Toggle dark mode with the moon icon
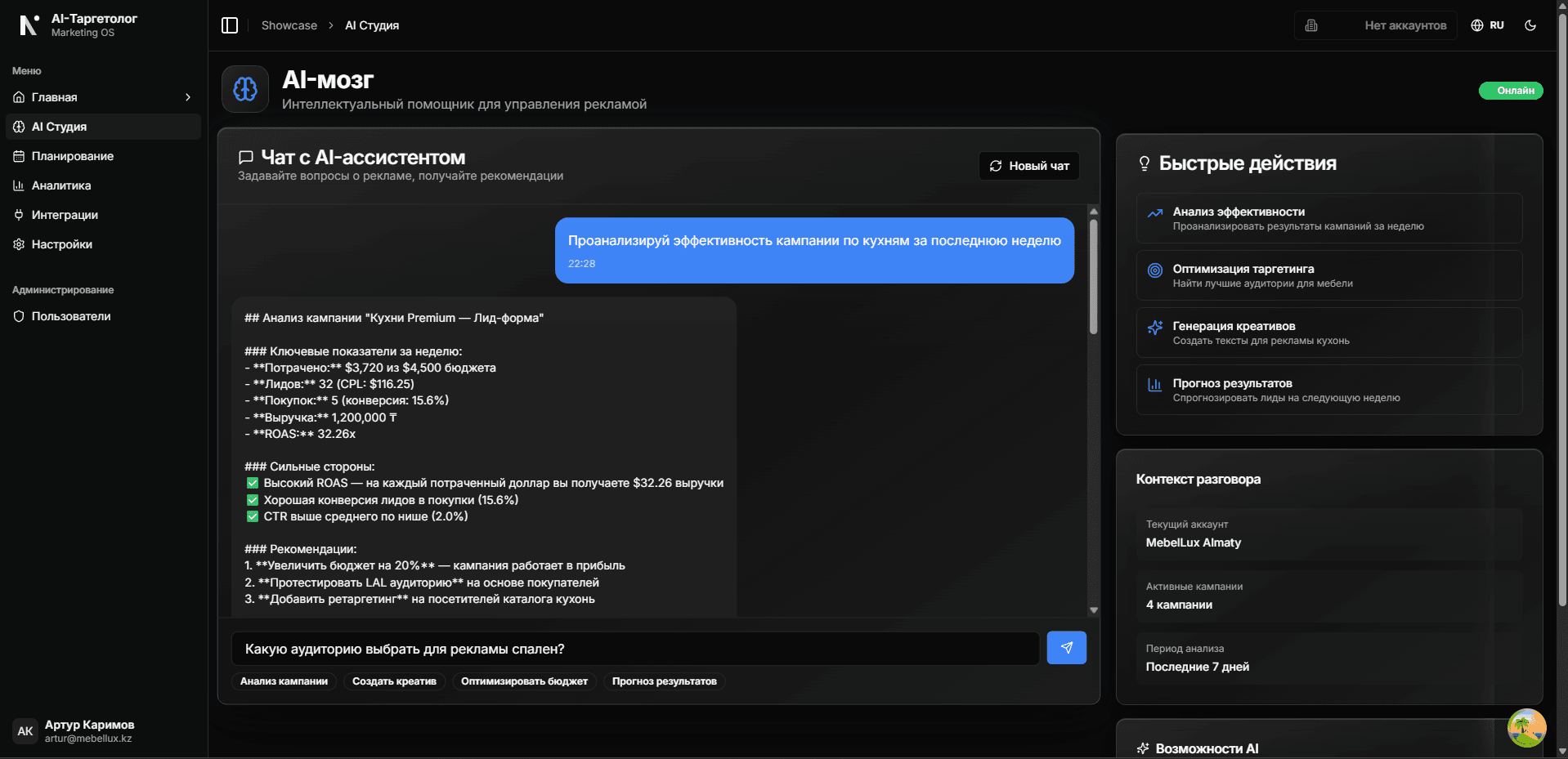Viewport: 1568px width, 759px height. point(1530,25)
